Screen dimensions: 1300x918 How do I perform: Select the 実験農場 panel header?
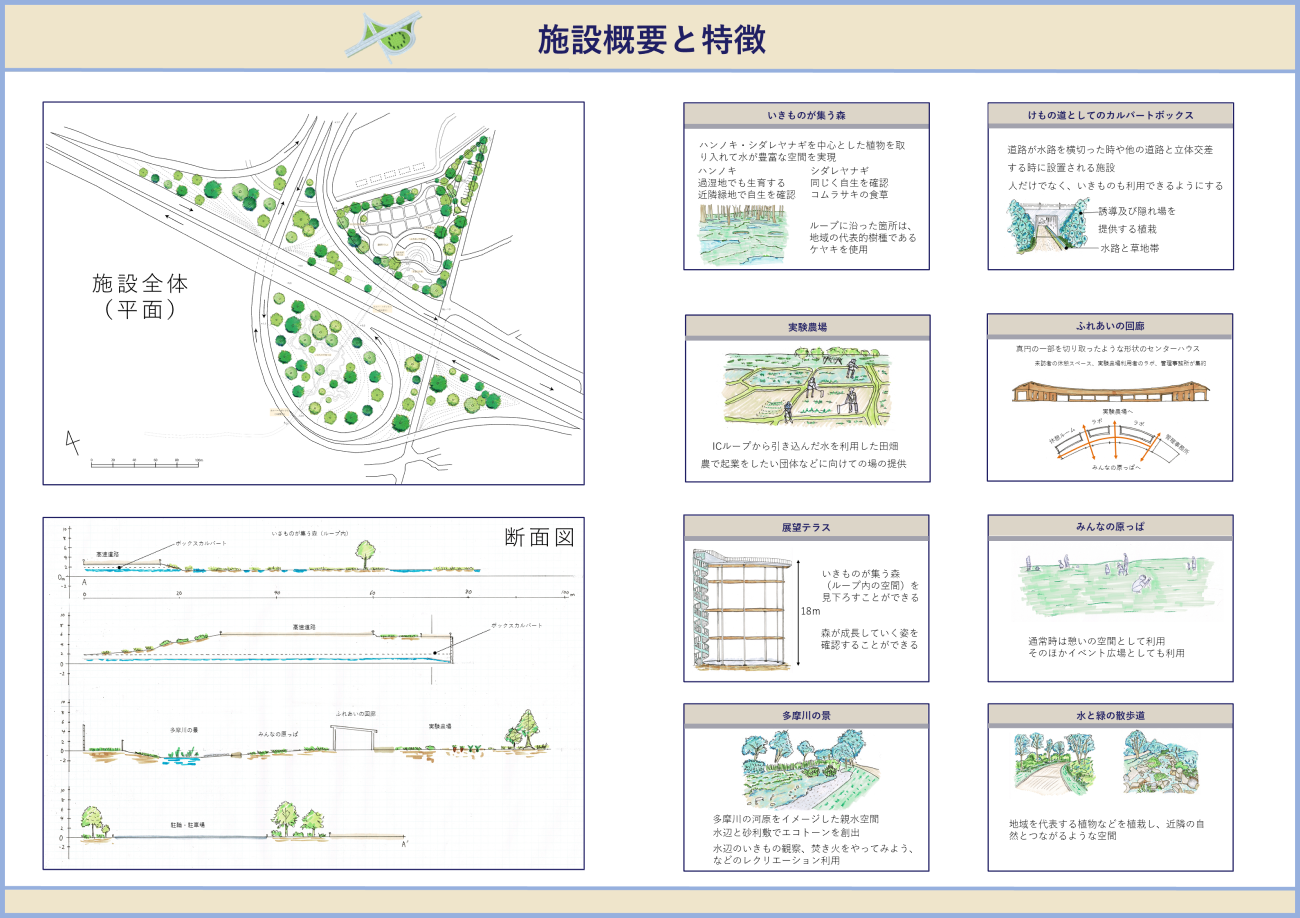807,327
